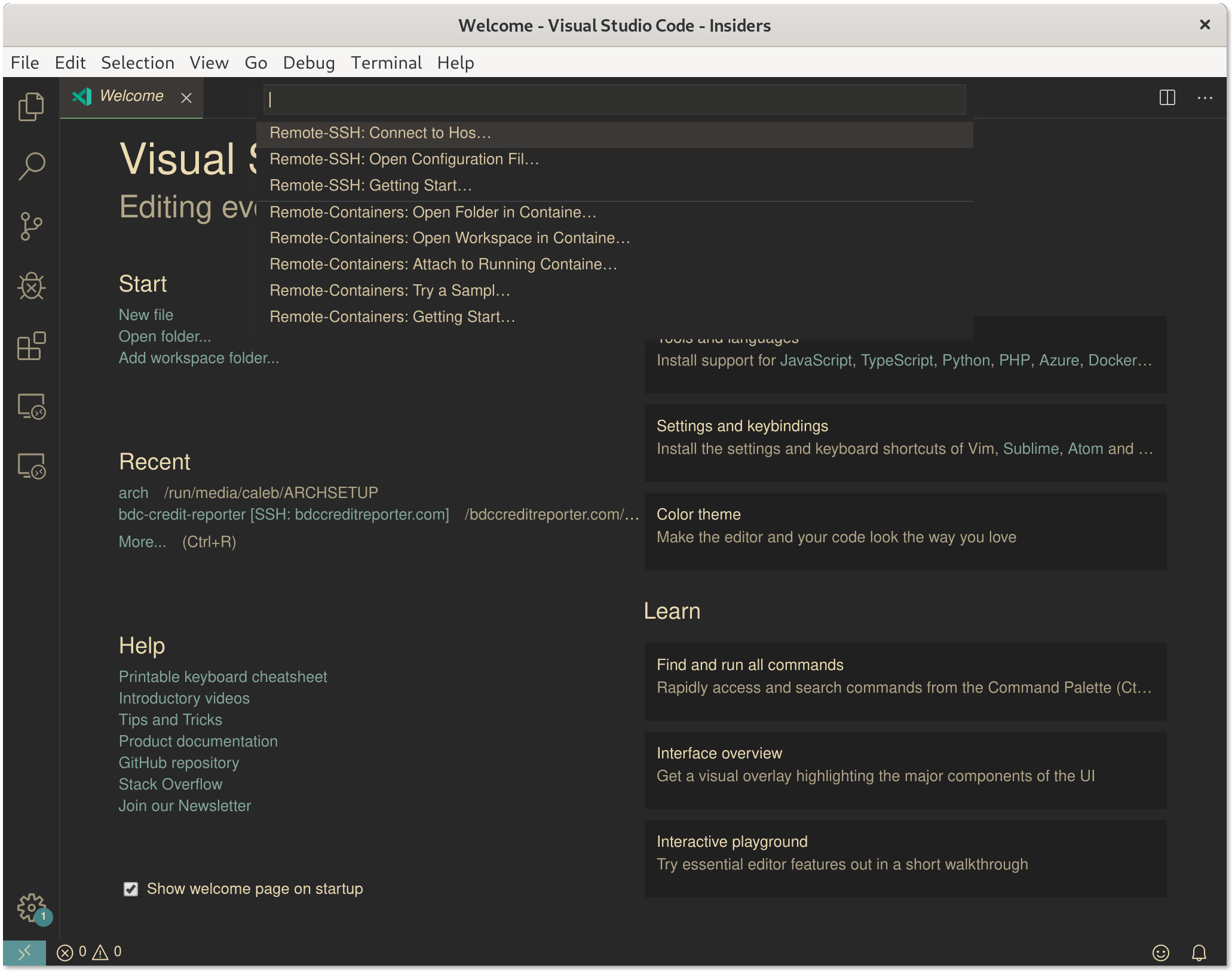Open the lower Remote Explorer icon

tap(31, 466)
